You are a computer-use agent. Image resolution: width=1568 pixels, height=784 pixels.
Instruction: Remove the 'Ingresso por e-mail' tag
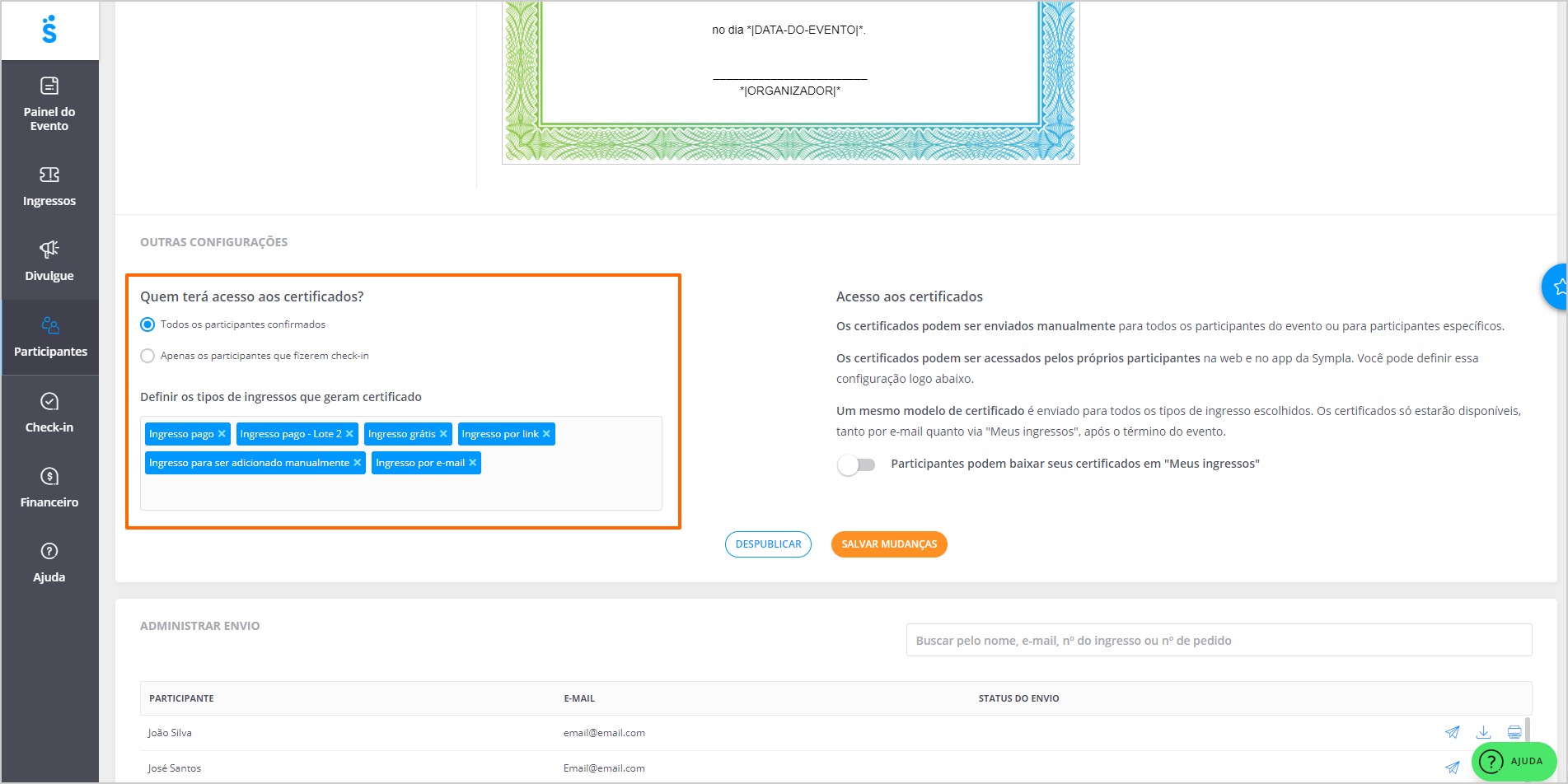click(472, 463)
